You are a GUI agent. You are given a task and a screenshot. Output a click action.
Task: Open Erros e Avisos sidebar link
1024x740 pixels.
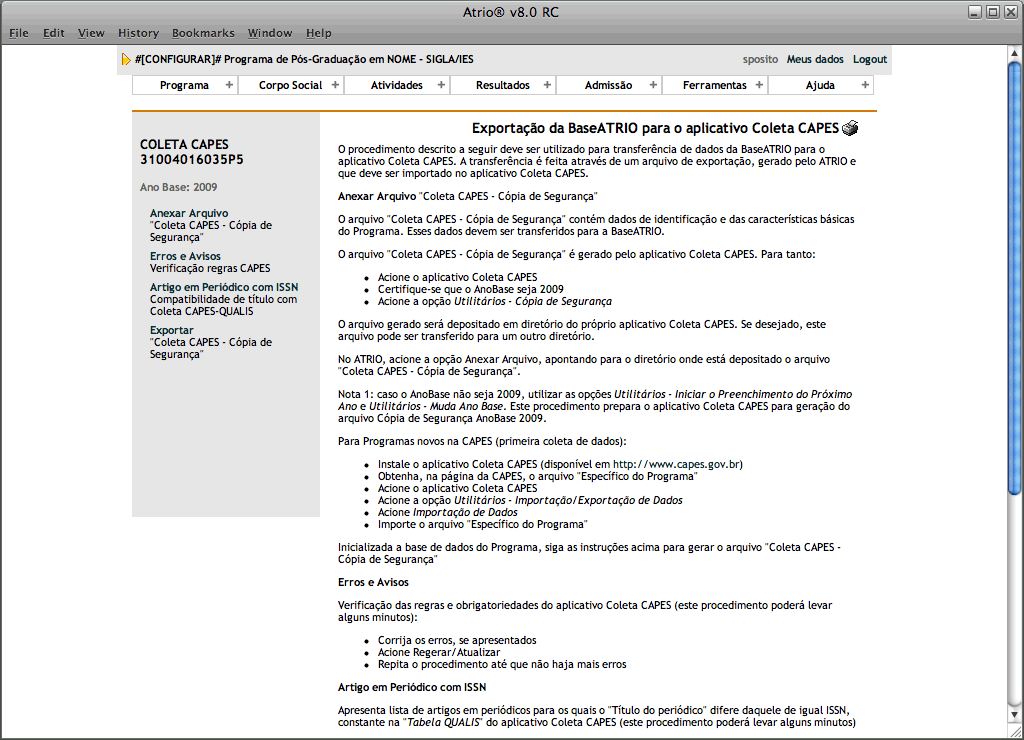[185, 257]
